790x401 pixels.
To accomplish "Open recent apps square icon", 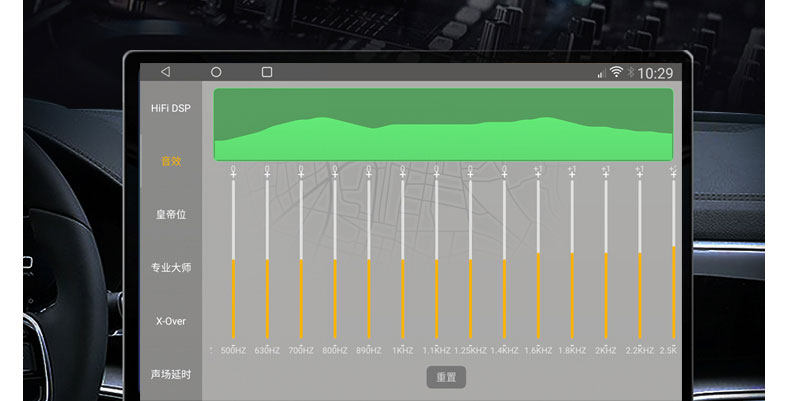I will point(267,72).
